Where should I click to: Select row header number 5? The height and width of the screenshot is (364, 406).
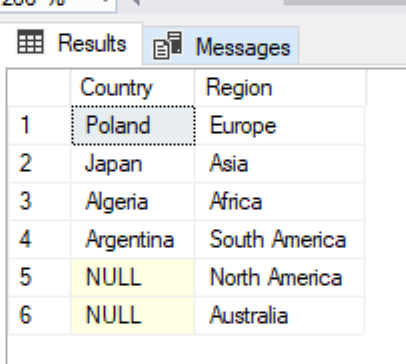coord(39,277)
